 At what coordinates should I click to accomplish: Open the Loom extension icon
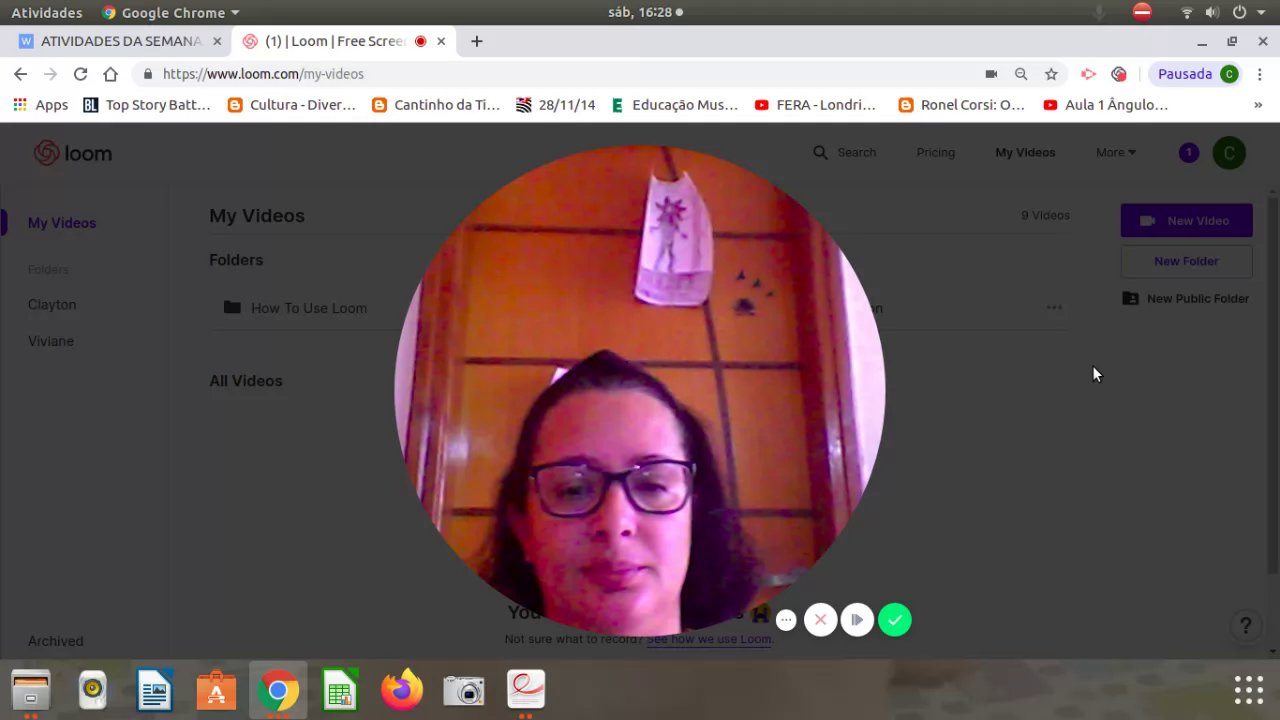click(1119, 74)
